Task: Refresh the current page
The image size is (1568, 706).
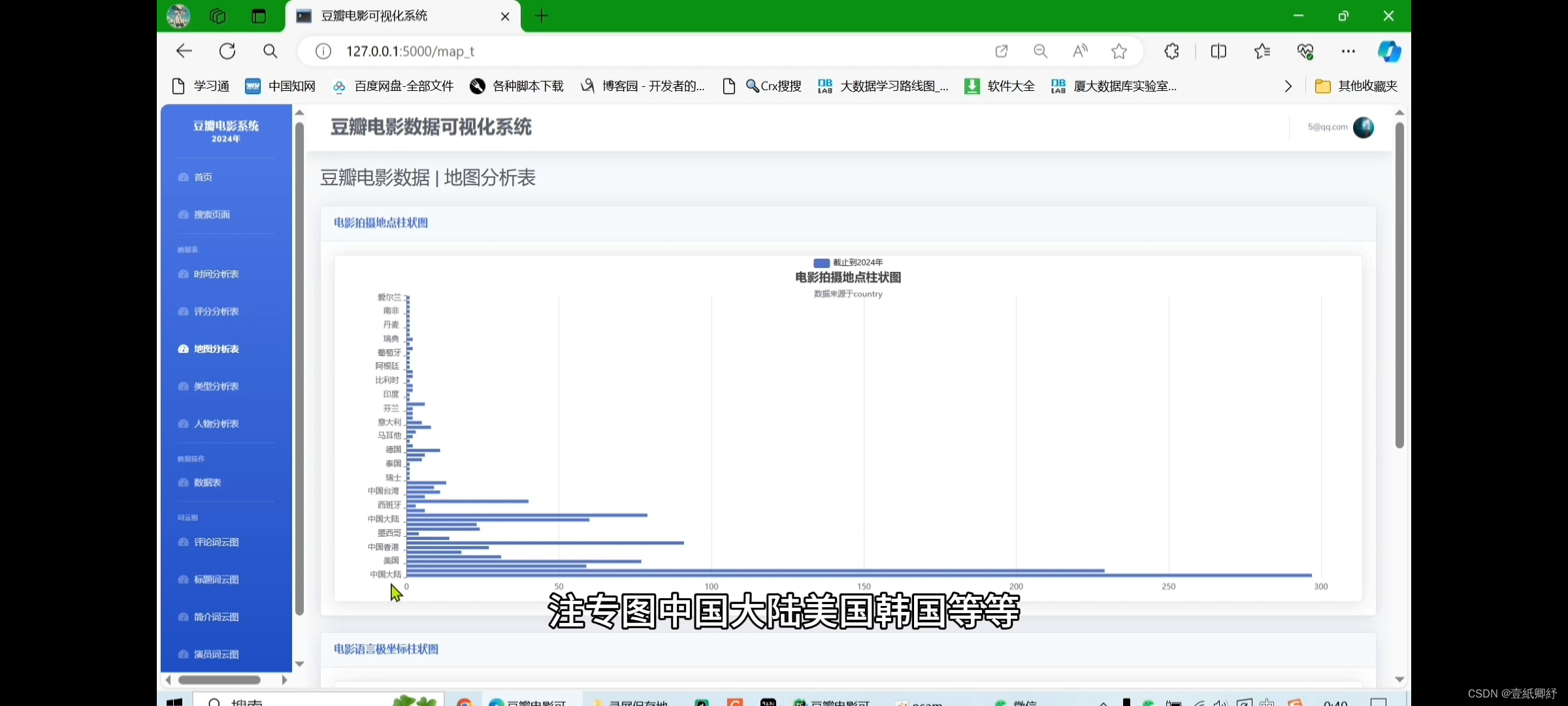Action: (227, 51)
